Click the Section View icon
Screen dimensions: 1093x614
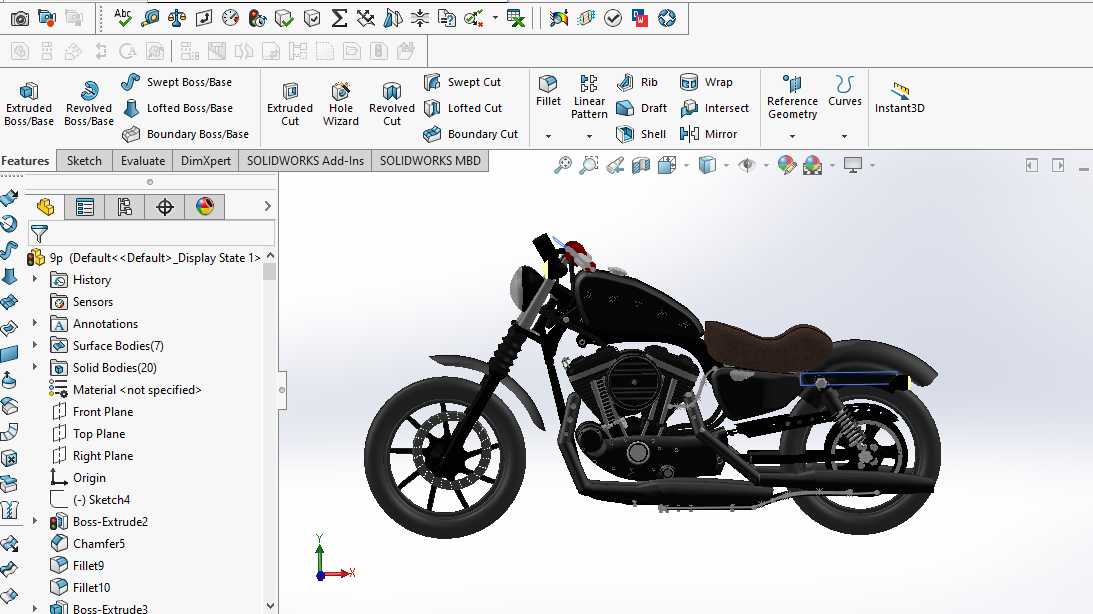[641, 165]
